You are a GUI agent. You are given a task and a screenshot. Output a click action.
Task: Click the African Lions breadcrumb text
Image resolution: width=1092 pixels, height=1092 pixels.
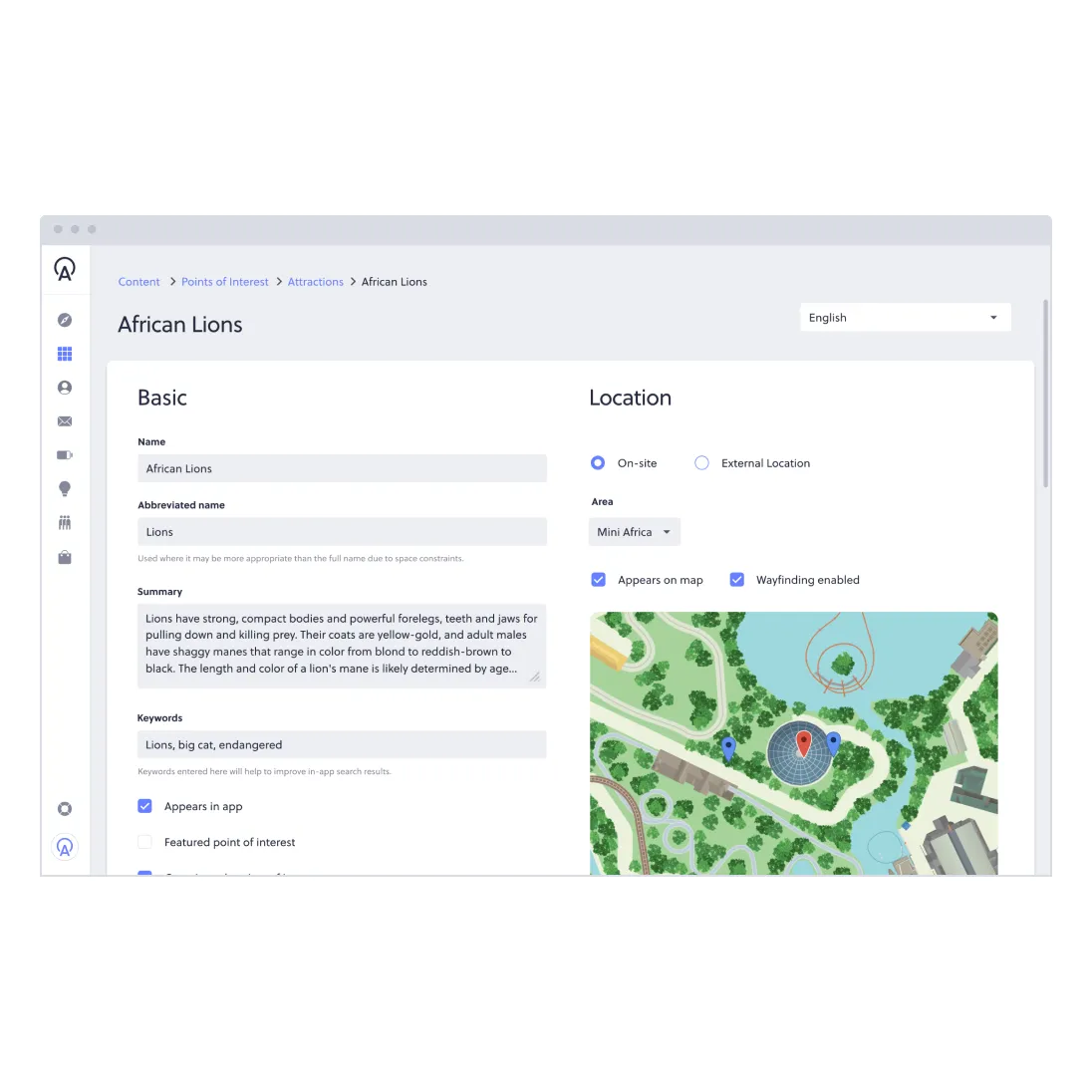click(x=395, y=282)
